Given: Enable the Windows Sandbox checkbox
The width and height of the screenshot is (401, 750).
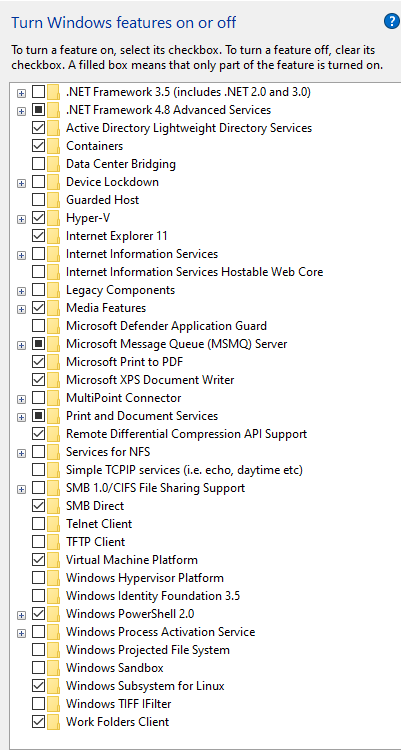Looking at the screenshot, I should [x=39, y=668].
